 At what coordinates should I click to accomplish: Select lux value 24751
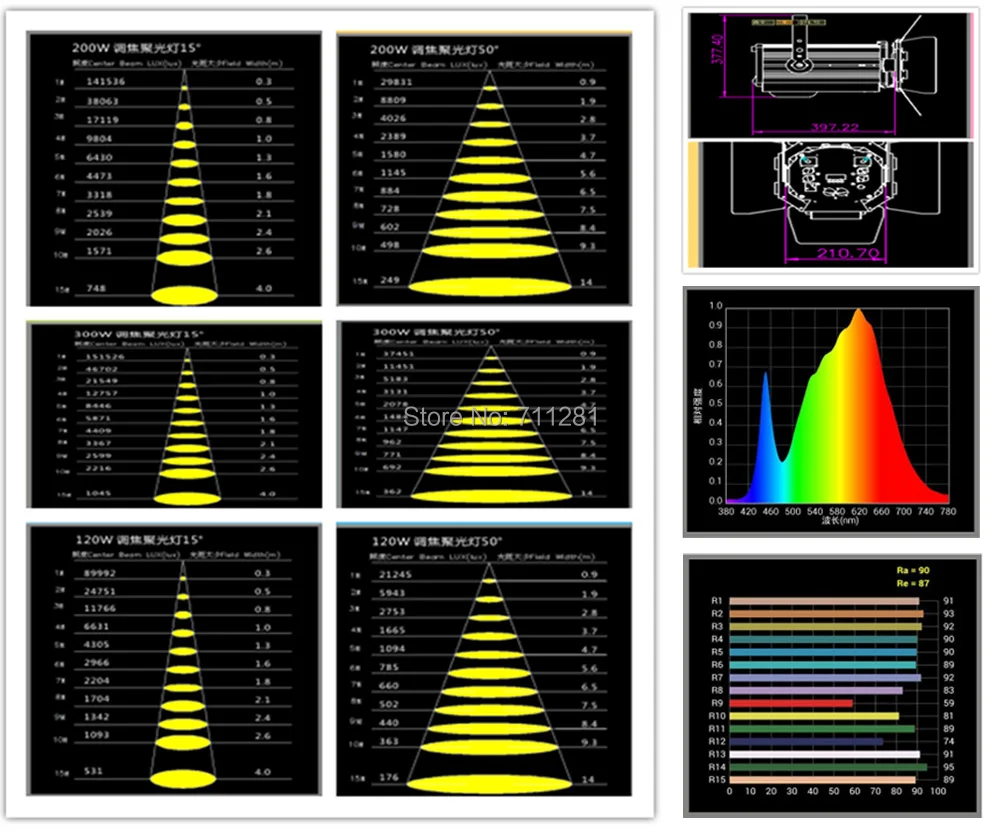tap(100, 591)
